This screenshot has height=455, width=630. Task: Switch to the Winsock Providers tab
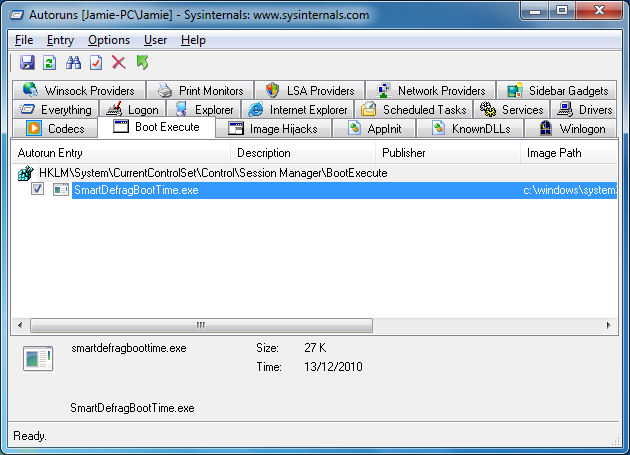tap(79, 90)
